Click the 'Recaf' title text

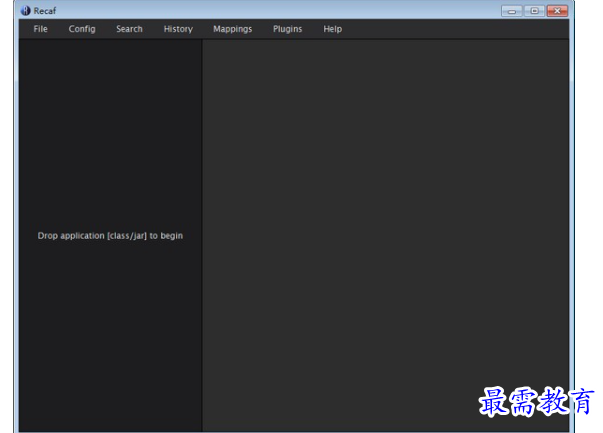click(x=44, y=10)
